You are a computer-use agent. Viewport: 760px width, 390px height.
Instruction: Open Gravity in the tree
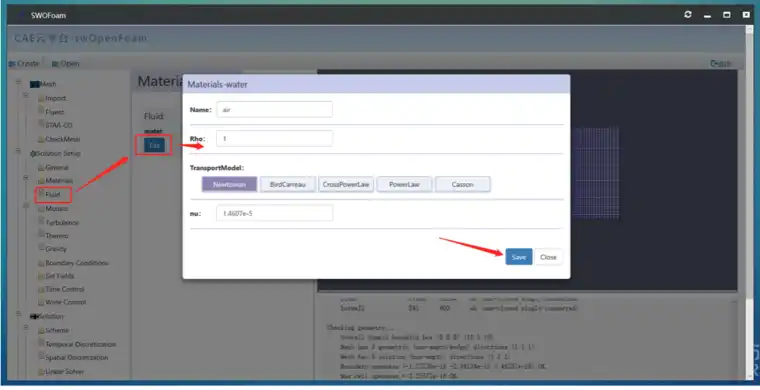[56, 249]
